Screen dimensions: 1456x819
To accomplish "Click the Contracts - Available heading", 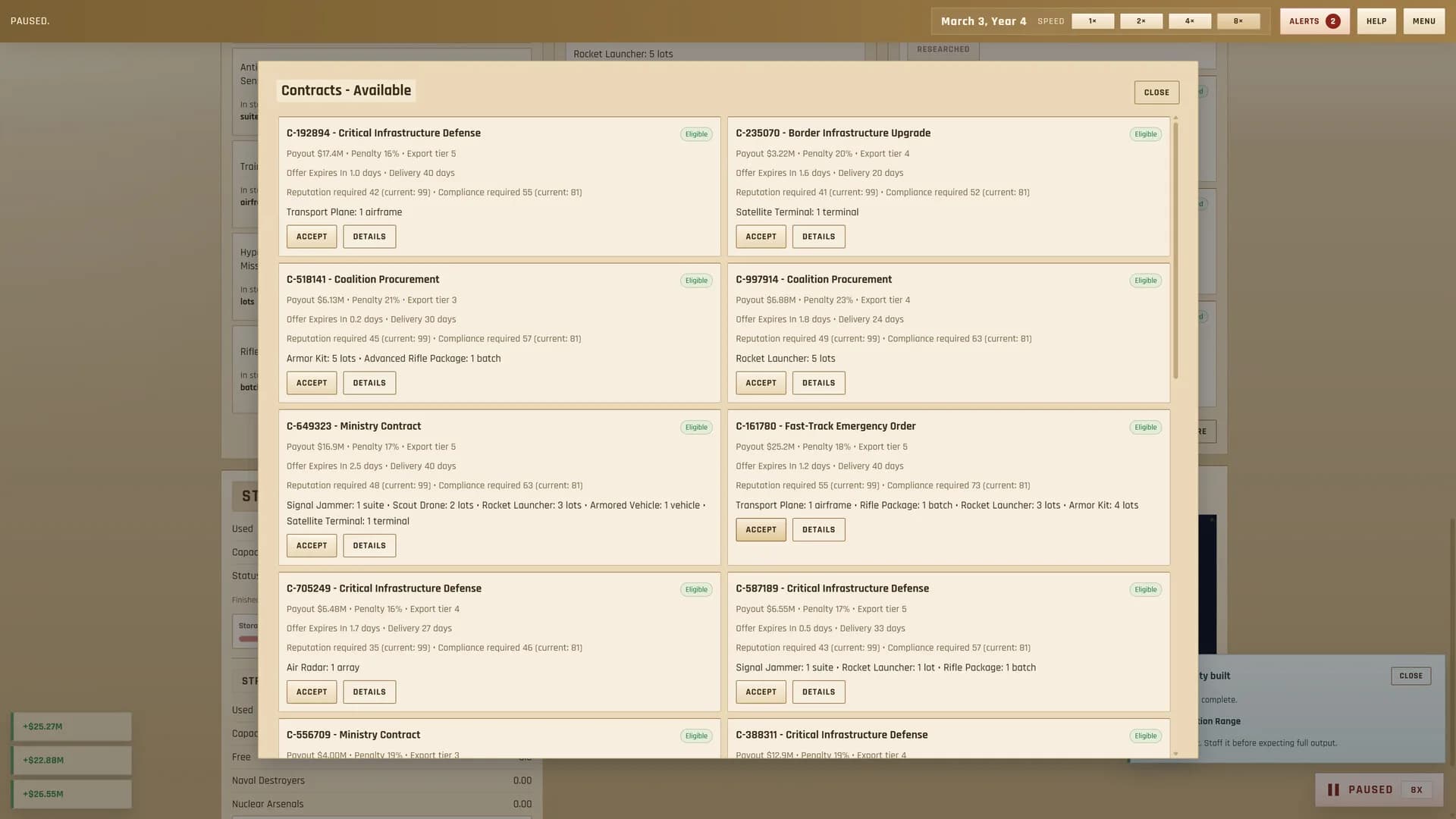I will 346,90.
